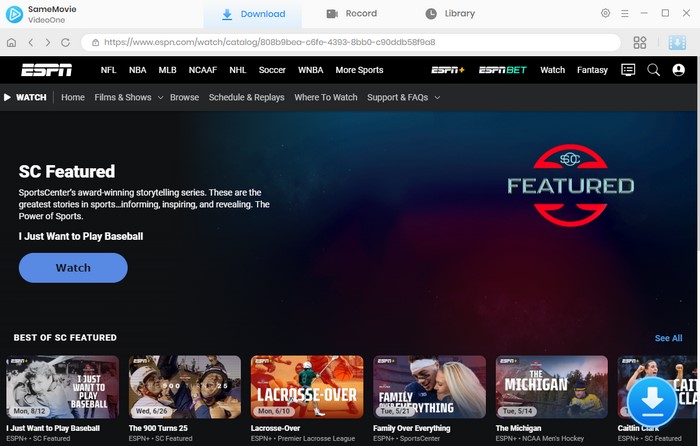Expand the Films & Shows dropdown
This screenshot has width=700, height=446.
[129, 97]
